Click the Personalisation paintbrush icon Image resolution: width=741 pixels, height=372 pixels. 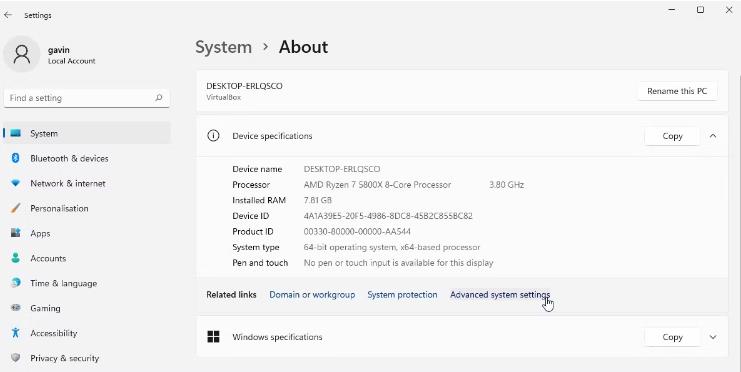point(16,208)
